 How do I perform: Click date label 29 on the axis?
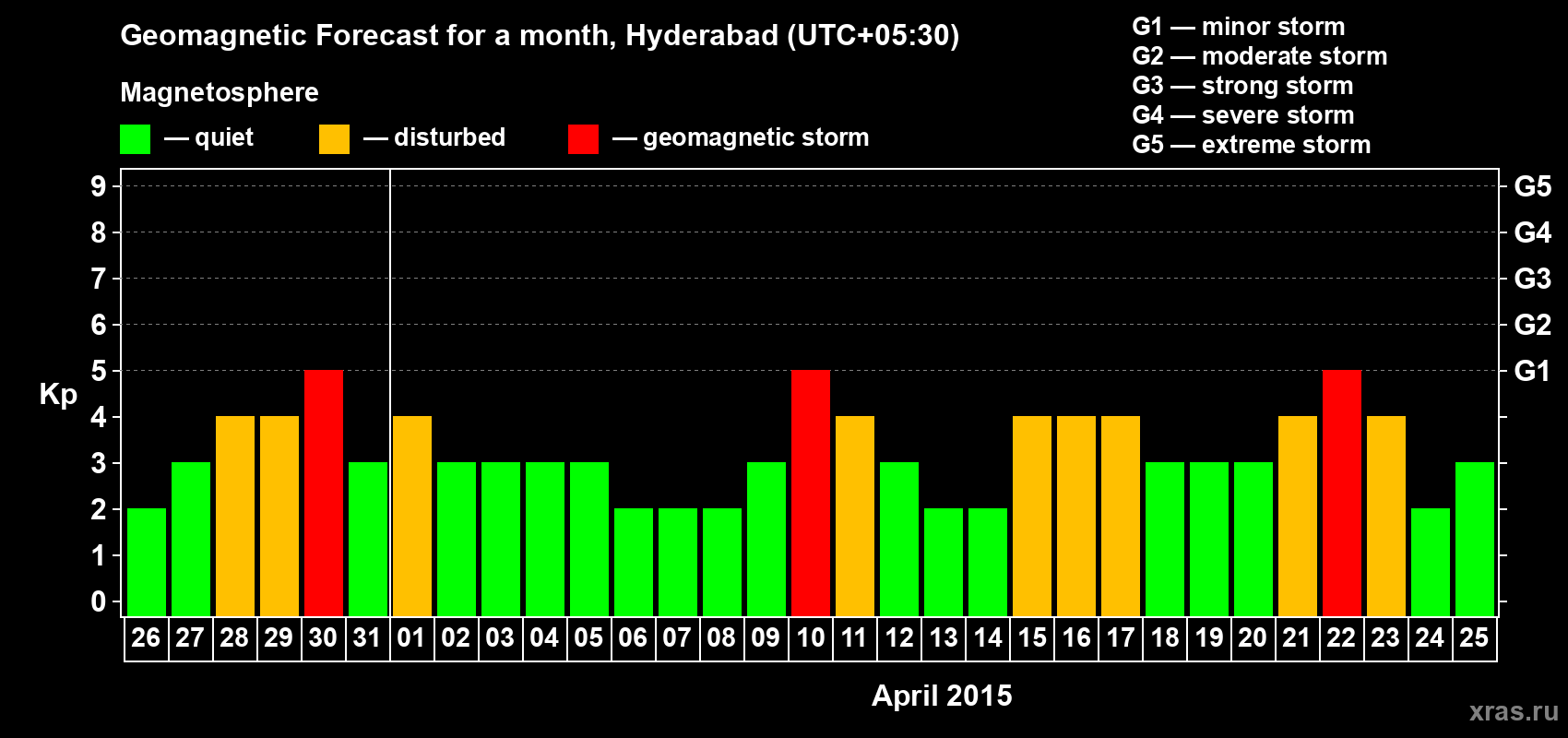(279, 637)
